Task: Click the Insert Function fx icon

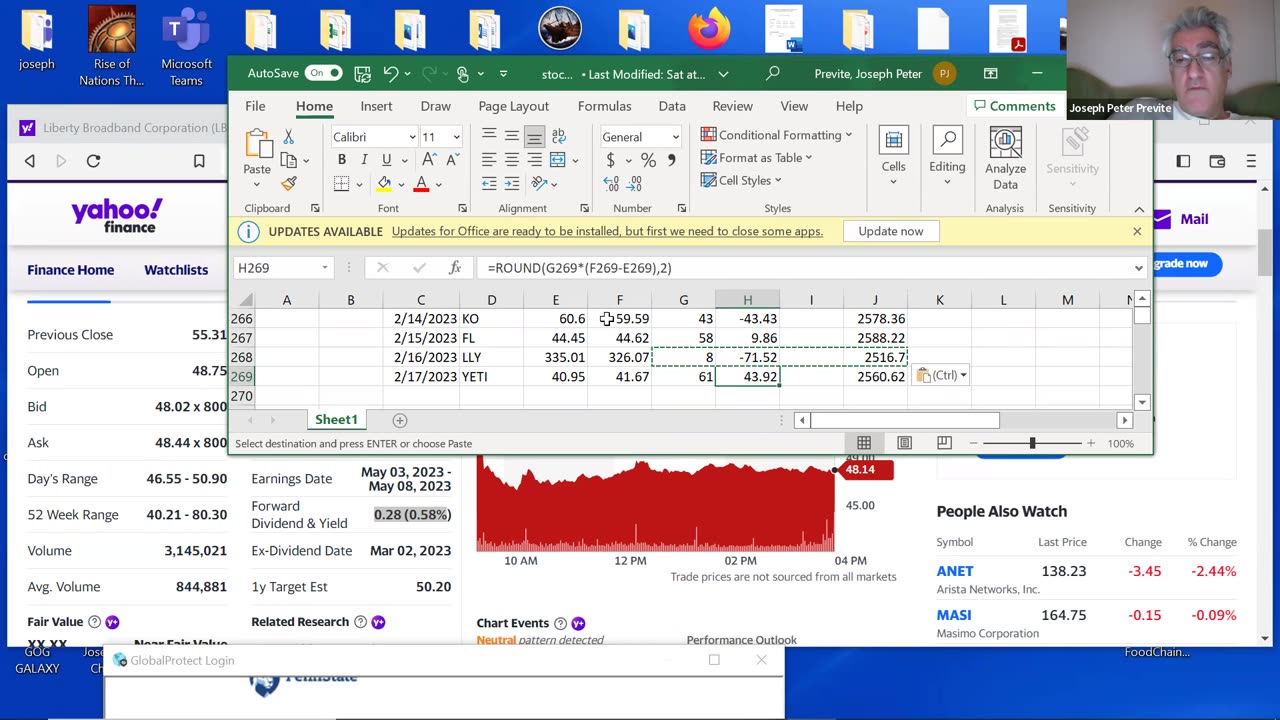Action: (455, 267)
